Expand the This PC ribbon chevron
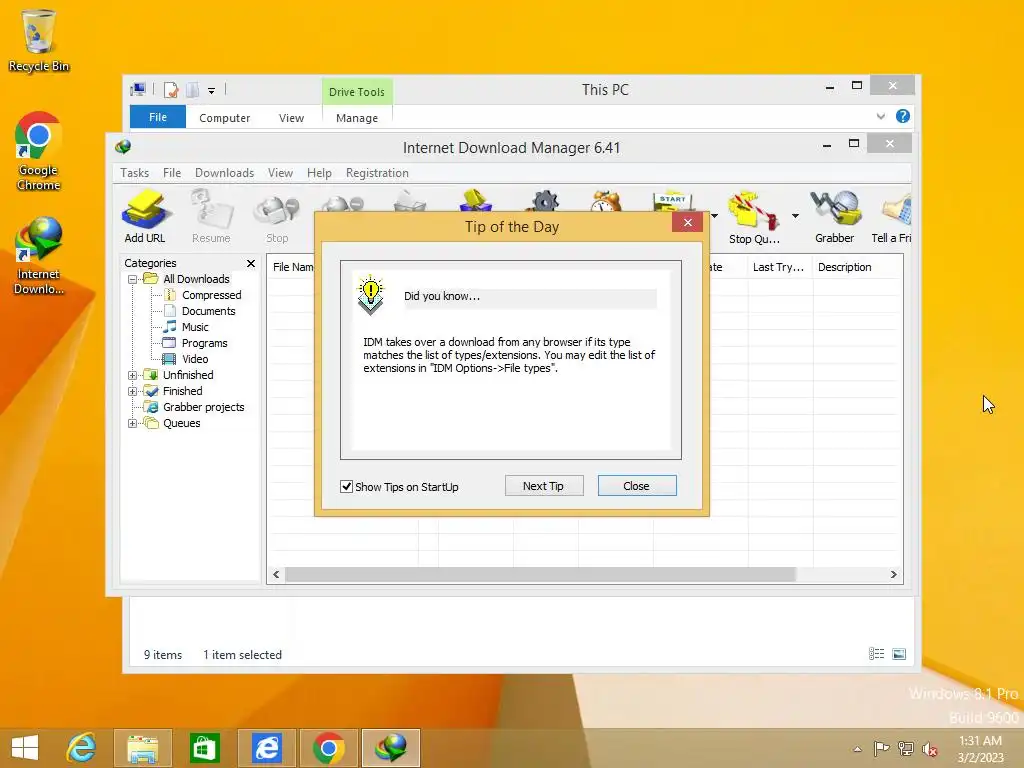 pos(881,116)
